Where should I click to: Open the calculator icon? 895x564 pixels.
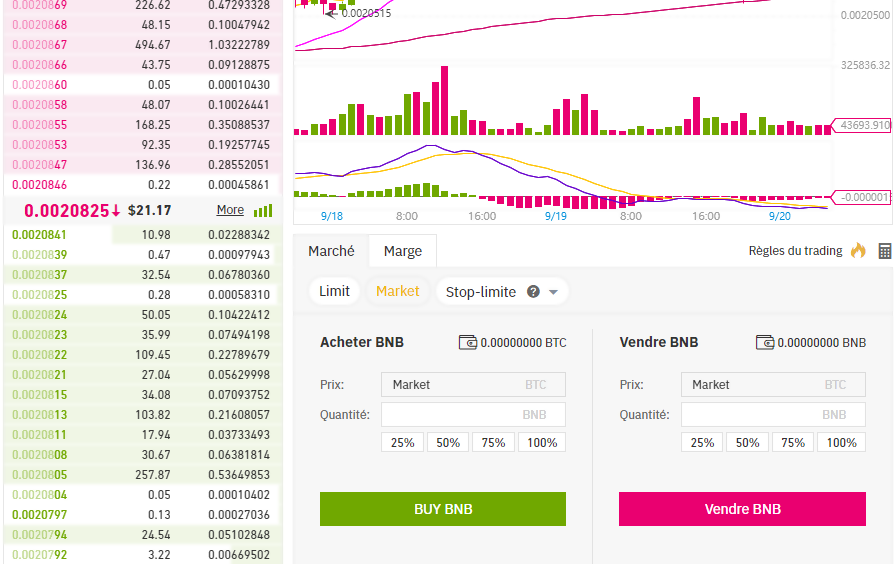(885, 251)
